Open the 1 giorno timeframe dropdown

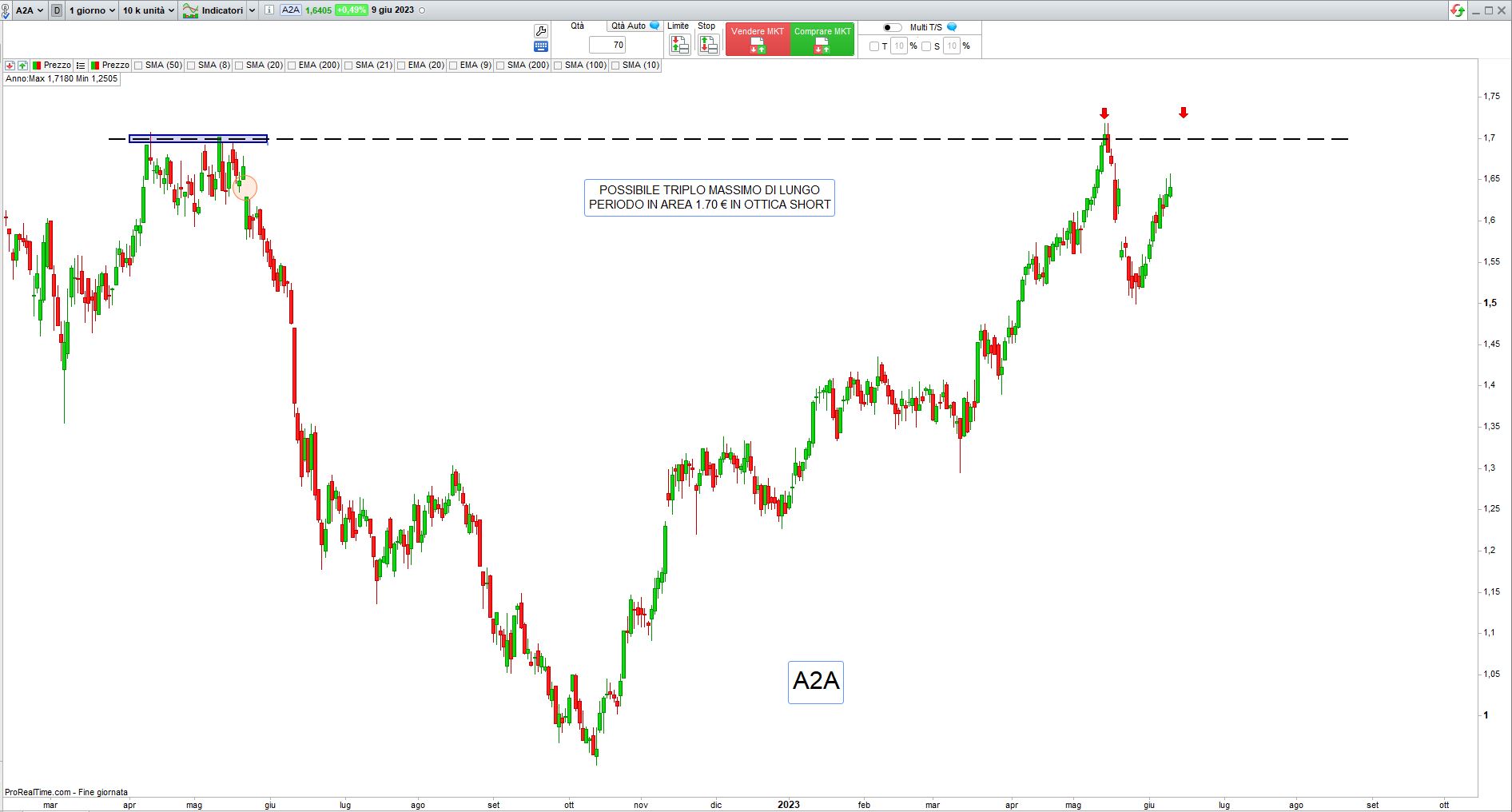click(x=92, y=10)
